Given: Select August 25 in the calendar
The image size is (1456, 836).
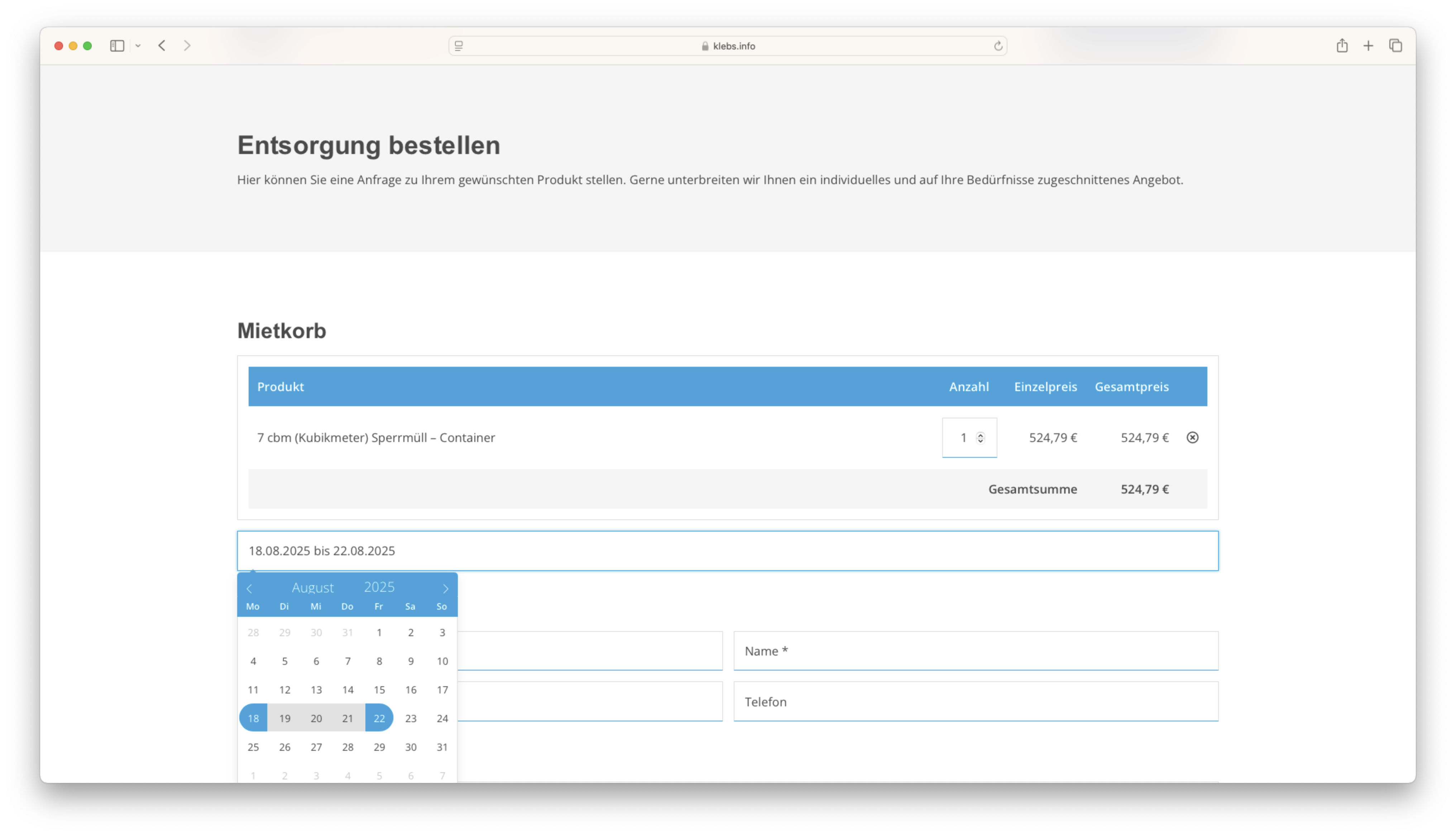Looking at the screenshot, I should (253, 747).
